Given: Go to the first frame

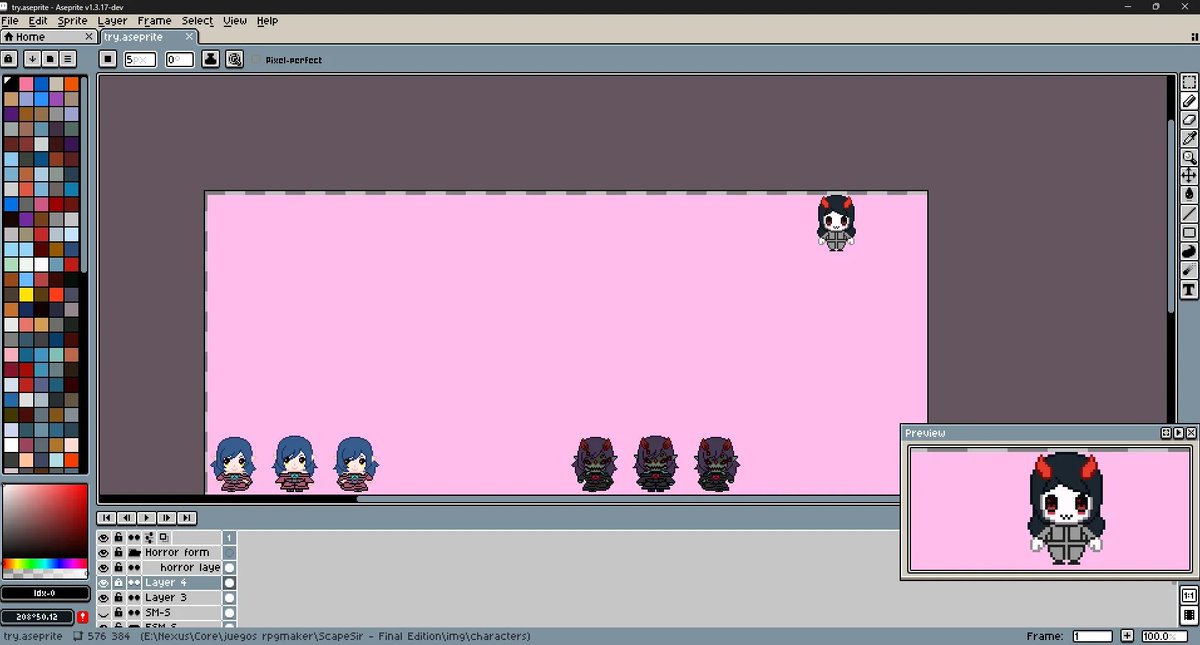Looking at the screenshot, I should click(106, 517).
